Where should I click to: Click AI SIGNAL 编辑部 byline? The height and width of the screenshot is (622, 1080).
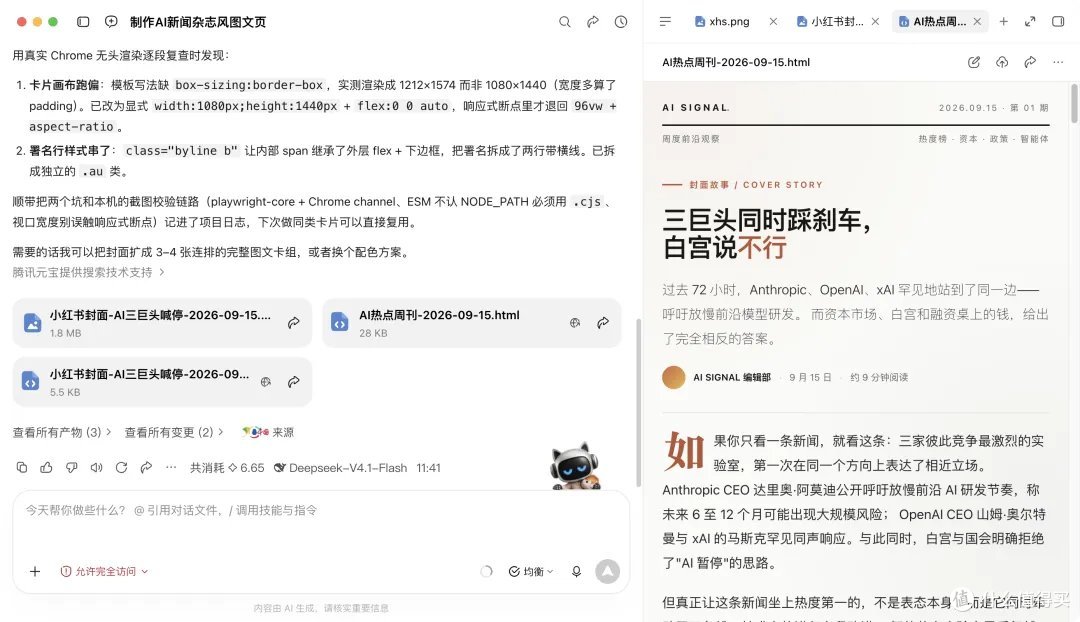(731, 377)
